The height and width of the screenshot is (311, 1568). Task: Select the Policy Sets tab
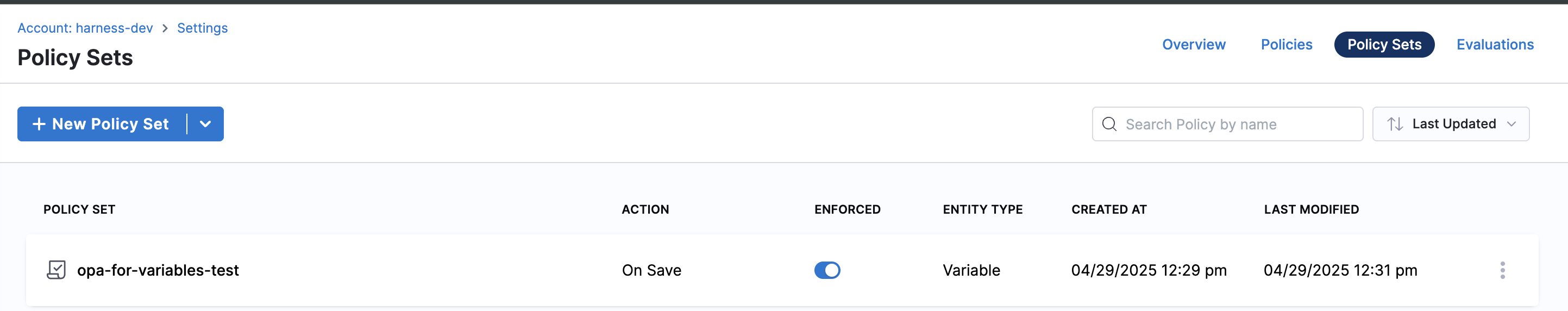click(1384, 45)
